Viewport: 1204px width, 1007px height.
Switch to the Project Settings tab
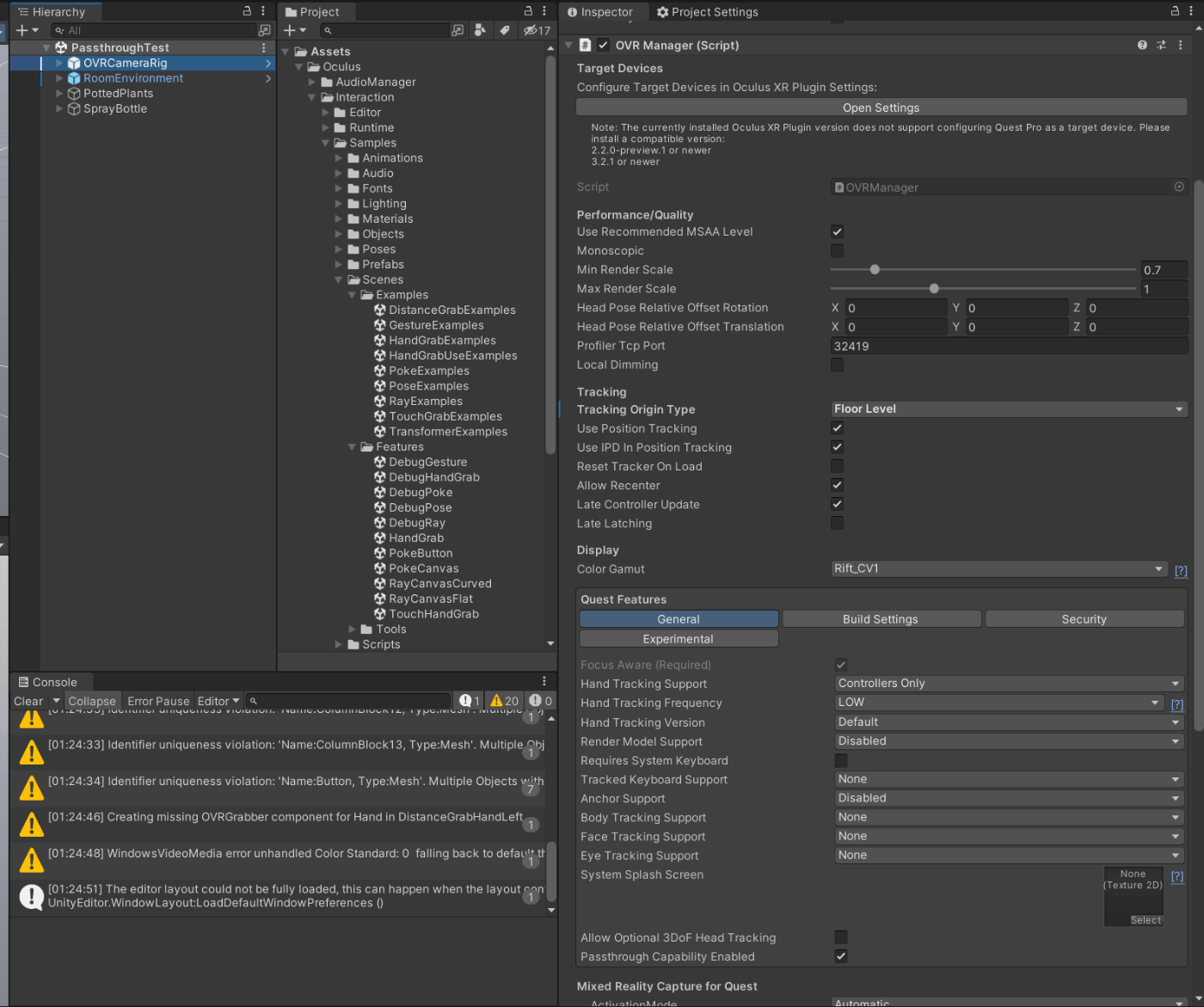(x=707, y=12)
